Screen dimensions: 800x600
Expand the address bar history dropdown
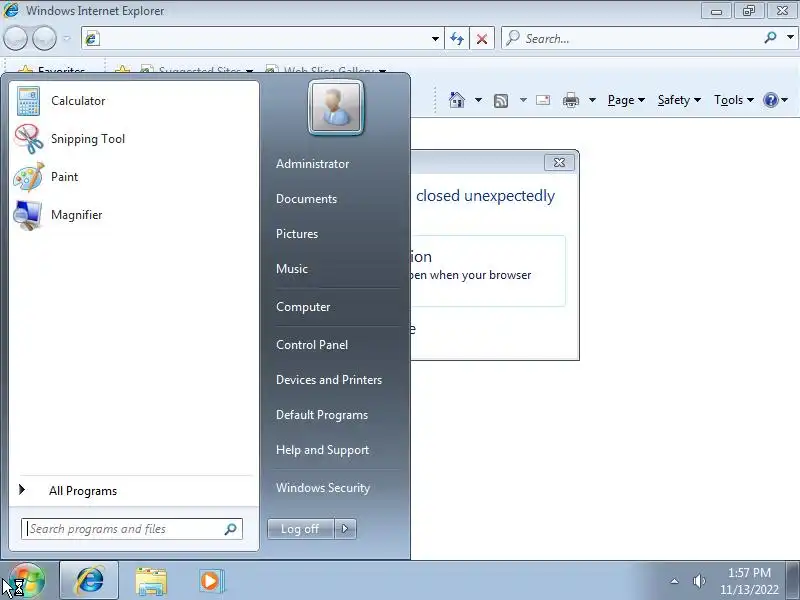click(x=435, y=38)
